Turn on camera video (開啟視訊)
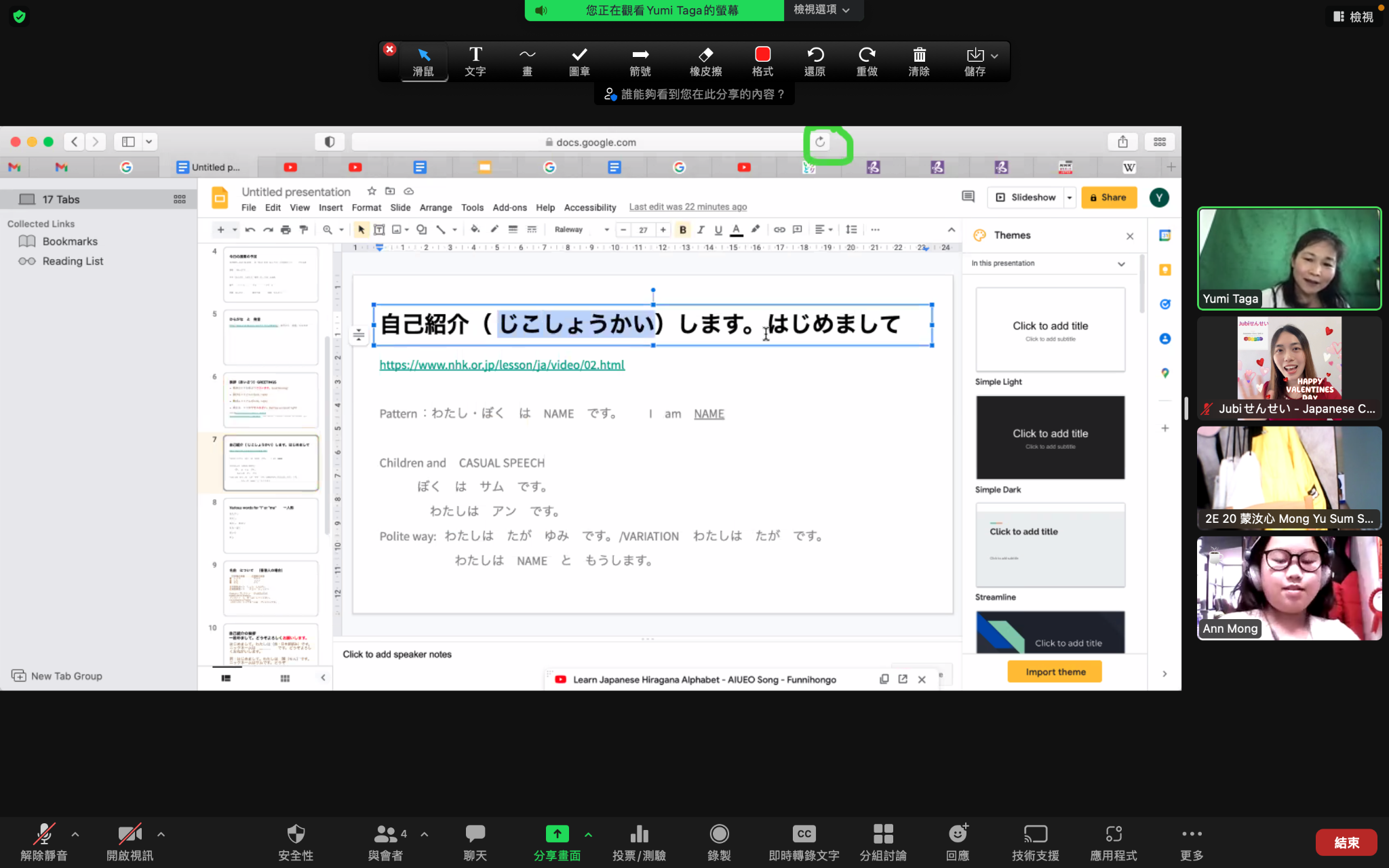 coord(130,842)
